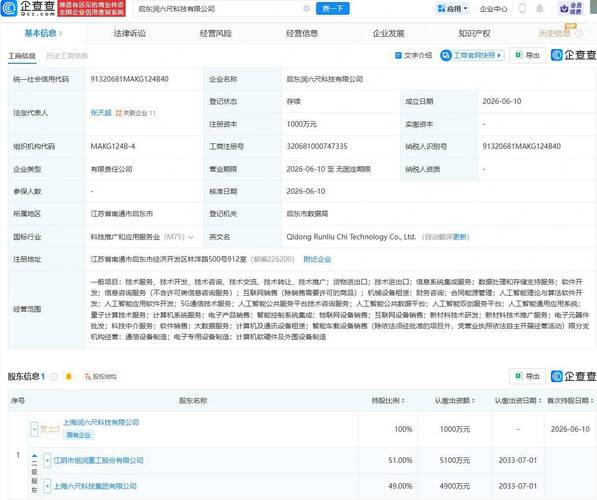Switch to the 经营信息 tab
The image size is (597, 500).
(302, 34)
